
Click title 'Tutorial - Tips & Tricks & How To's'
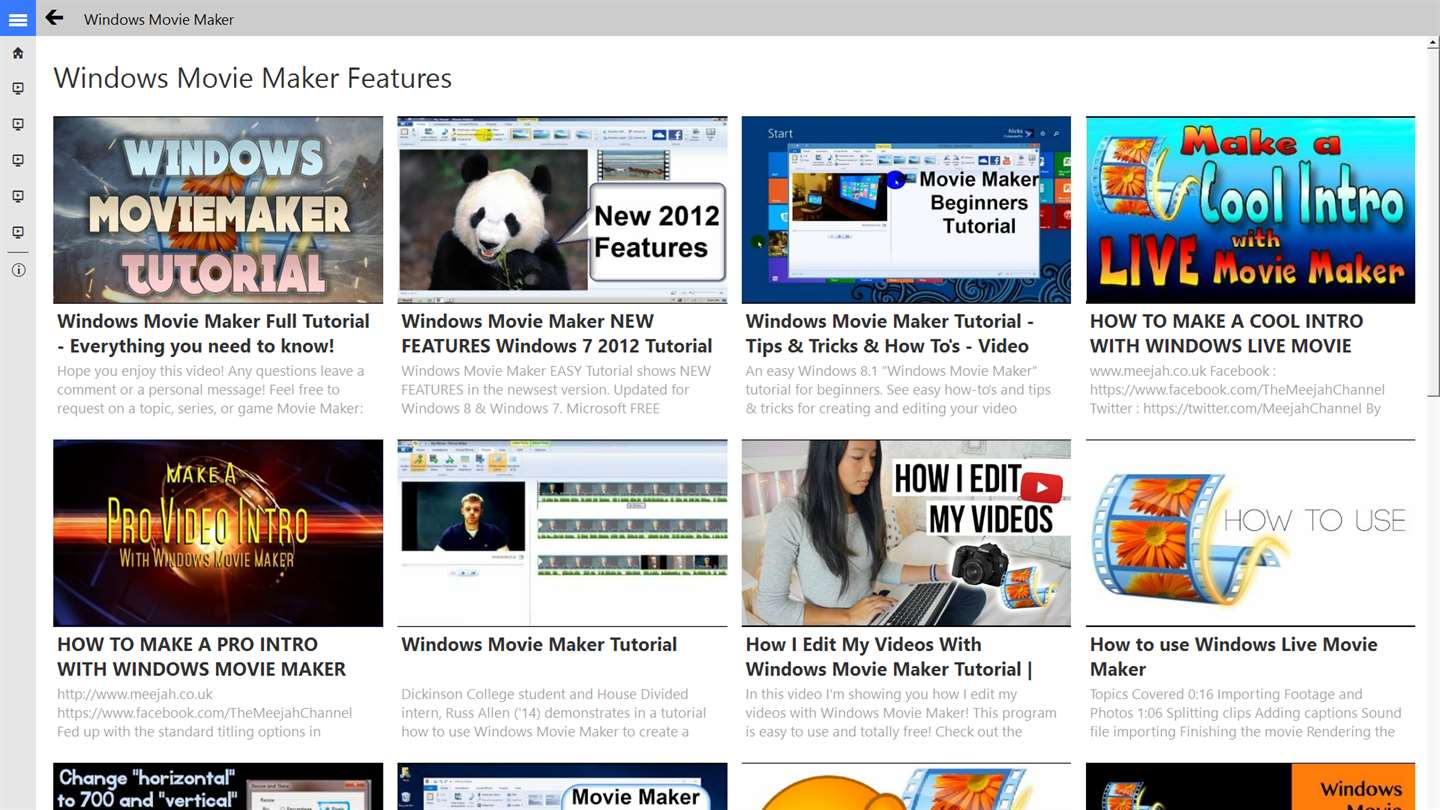(890, 333)
